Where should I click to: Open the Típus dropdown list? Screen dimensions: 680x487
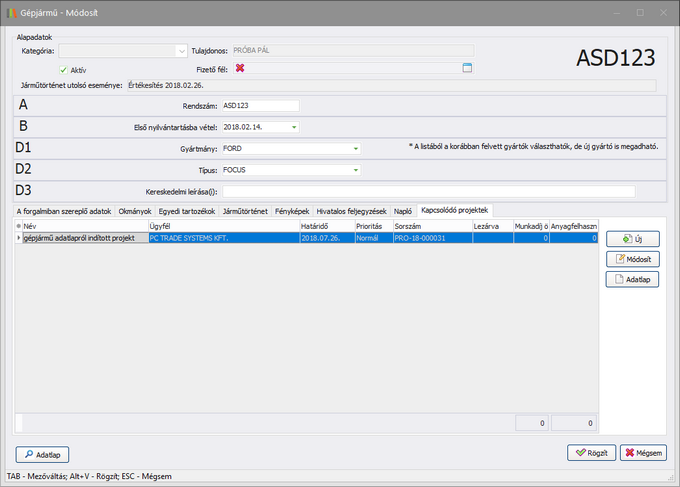355,170
